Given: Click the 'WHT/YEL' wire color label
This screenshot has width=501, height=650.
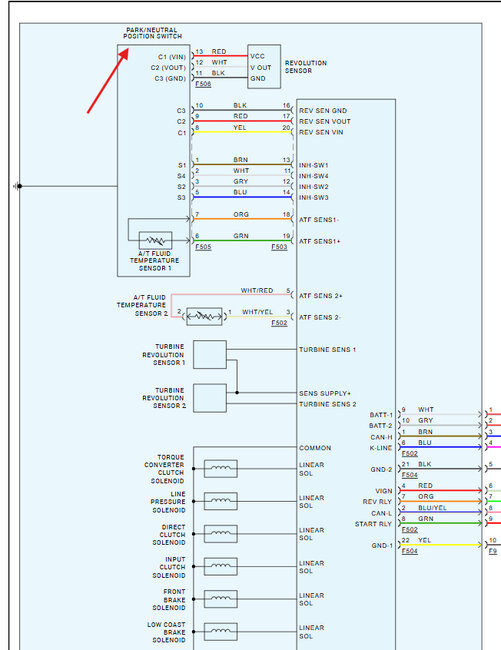Looking at the screenshot, I should (257, 312).
